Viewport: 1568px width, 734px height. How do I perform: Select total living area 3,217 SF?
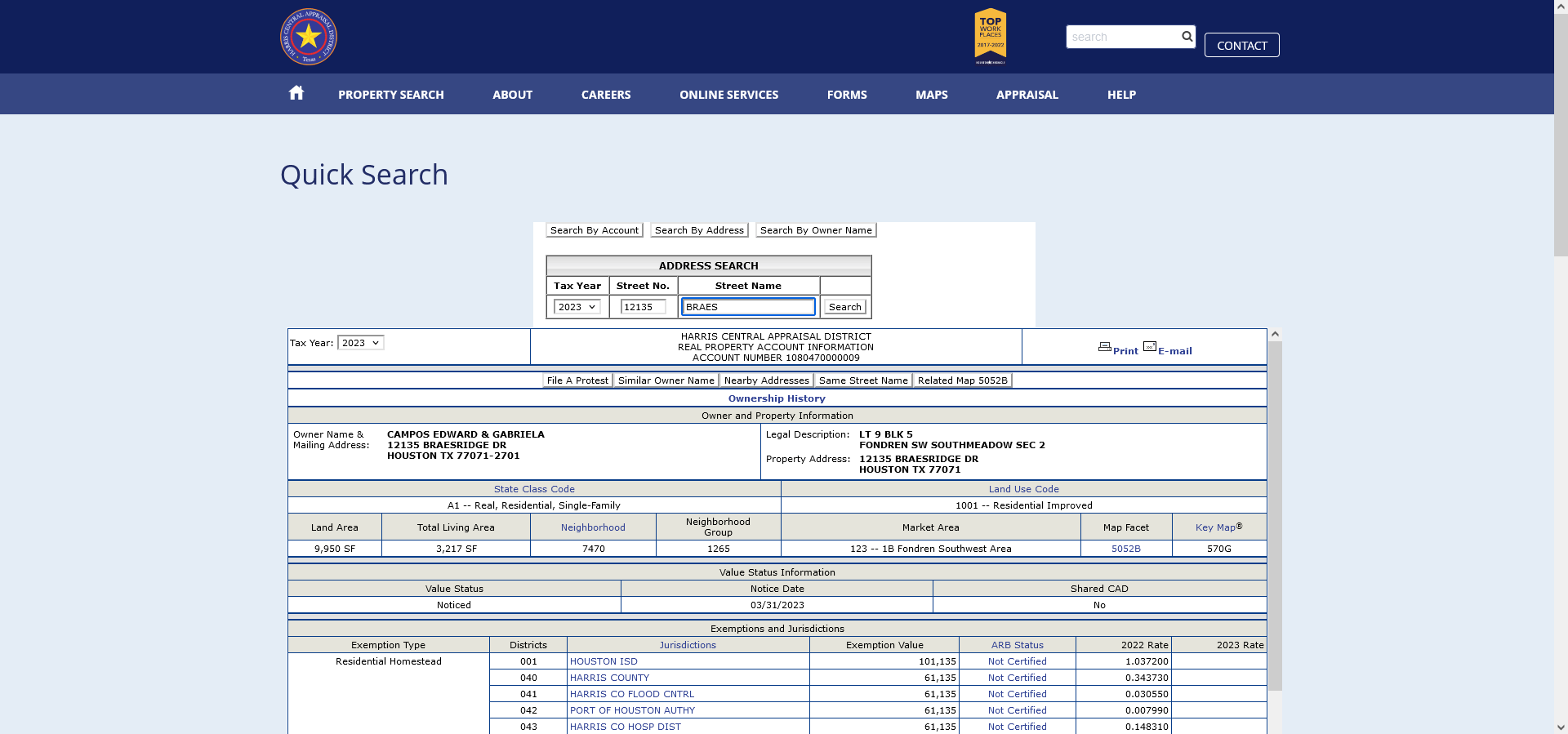coord(457,549)
